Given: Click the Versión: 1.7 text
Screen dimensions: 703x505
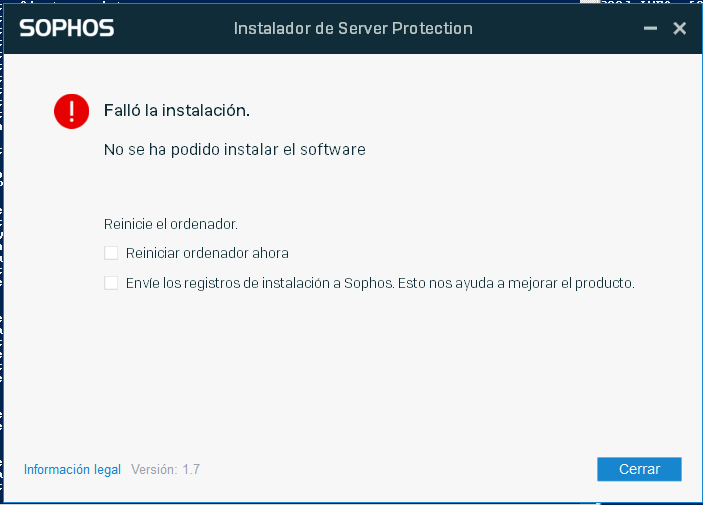Looking at the screenshot, I should click(165, 469).
